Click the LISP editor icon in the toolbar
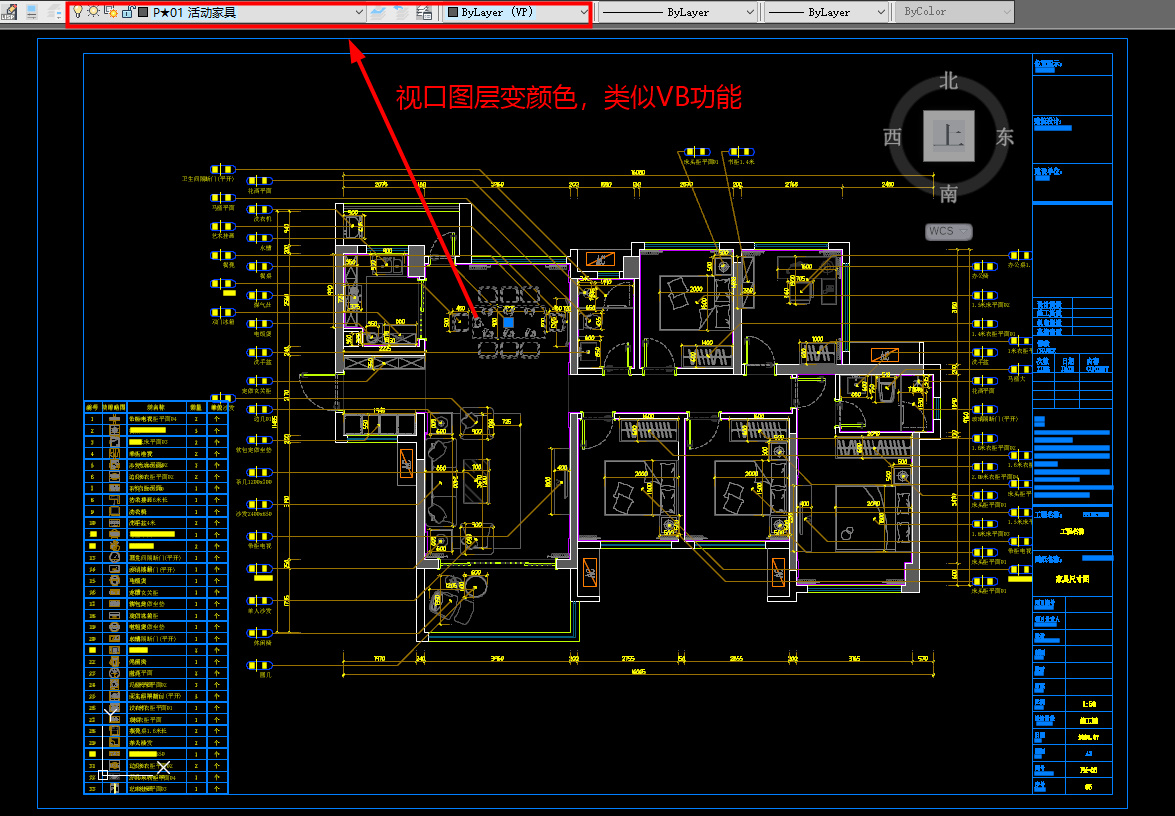Viewport: 1175px width, 816px height. [x=8, y=12]
